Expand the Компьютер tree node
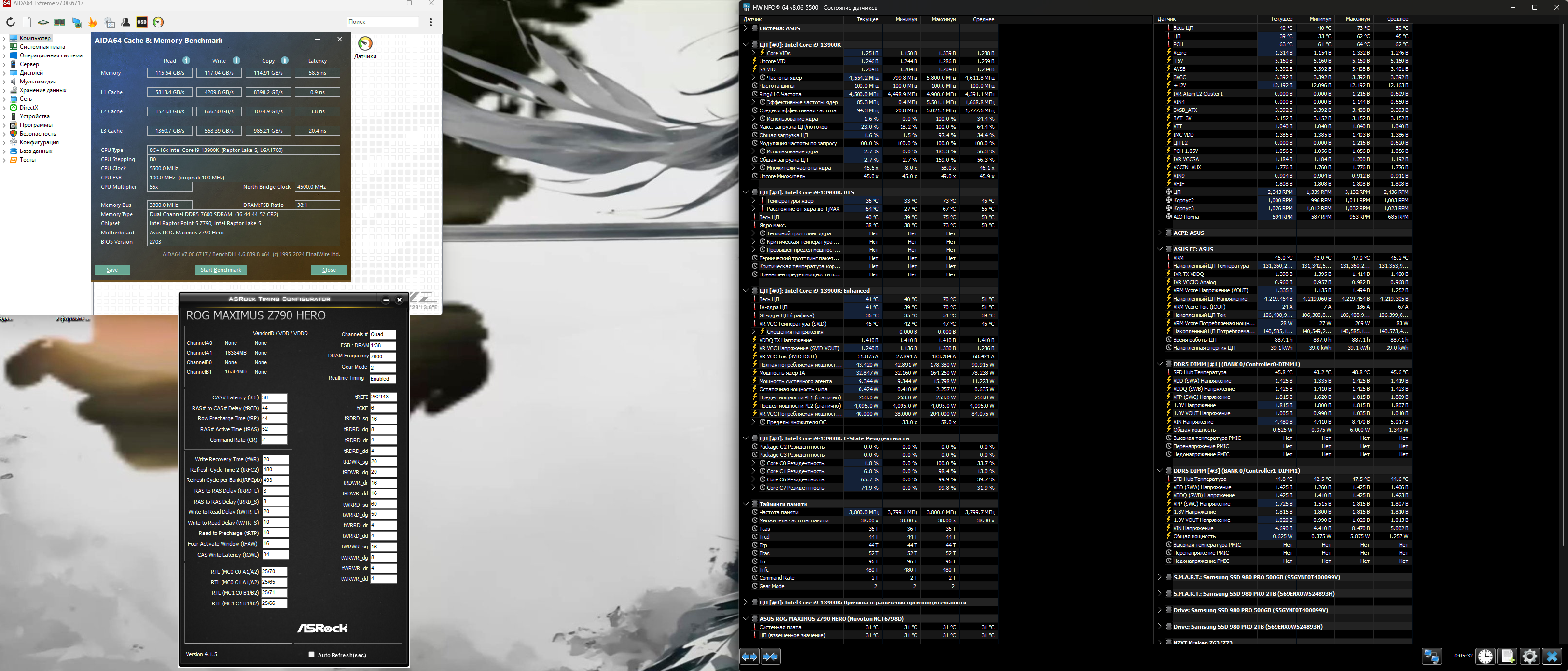This screenshot has height=671, width=1568. tap(4, 38)
